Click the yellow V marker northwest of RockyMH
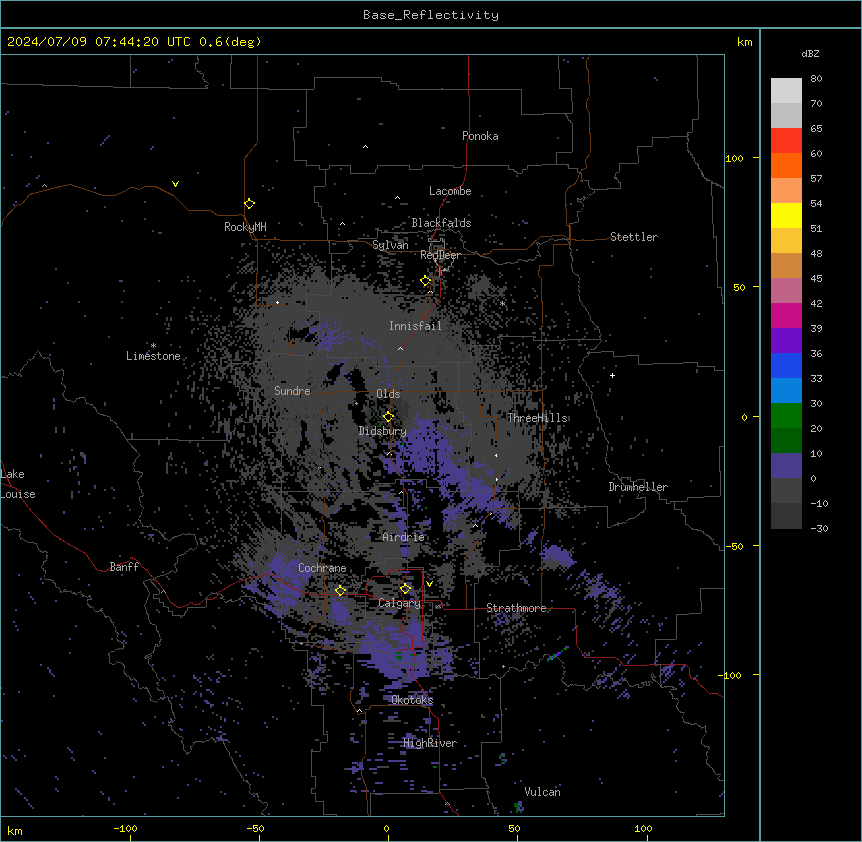Image resolution: width=862 pixels, height=842 pixels. tap(175, 184)
